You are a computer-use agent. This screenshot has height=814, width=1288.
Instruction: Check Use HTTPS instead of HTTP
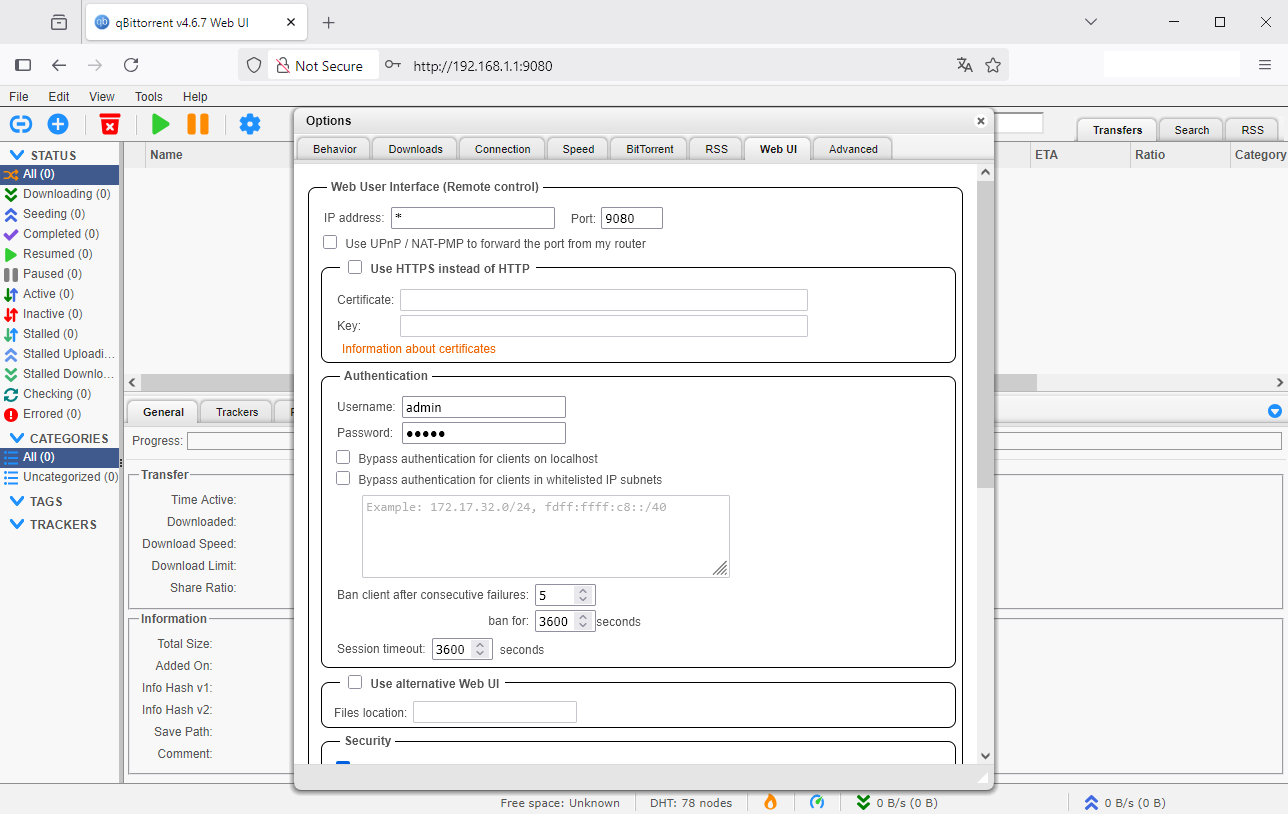click(355, 268)
